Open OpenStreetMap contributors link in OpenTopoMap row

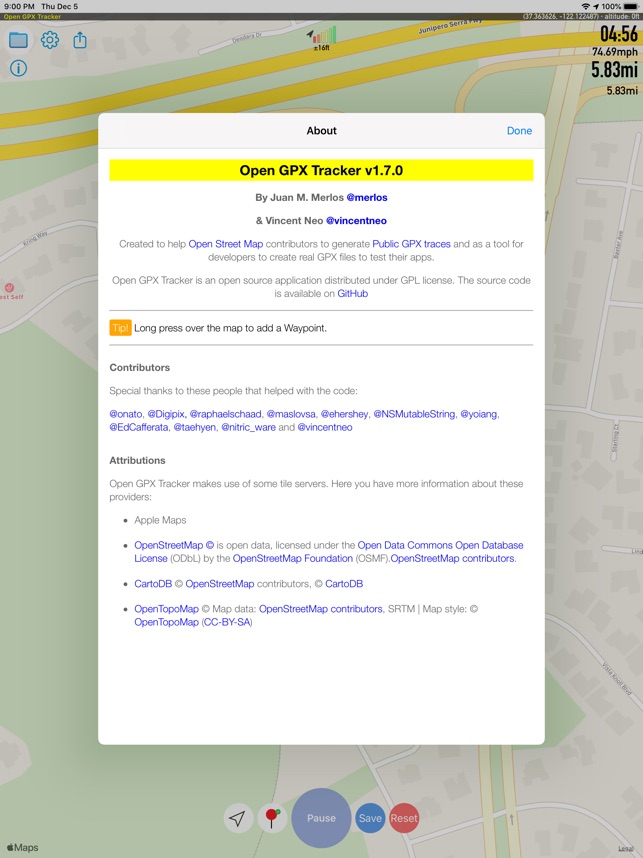321,609
